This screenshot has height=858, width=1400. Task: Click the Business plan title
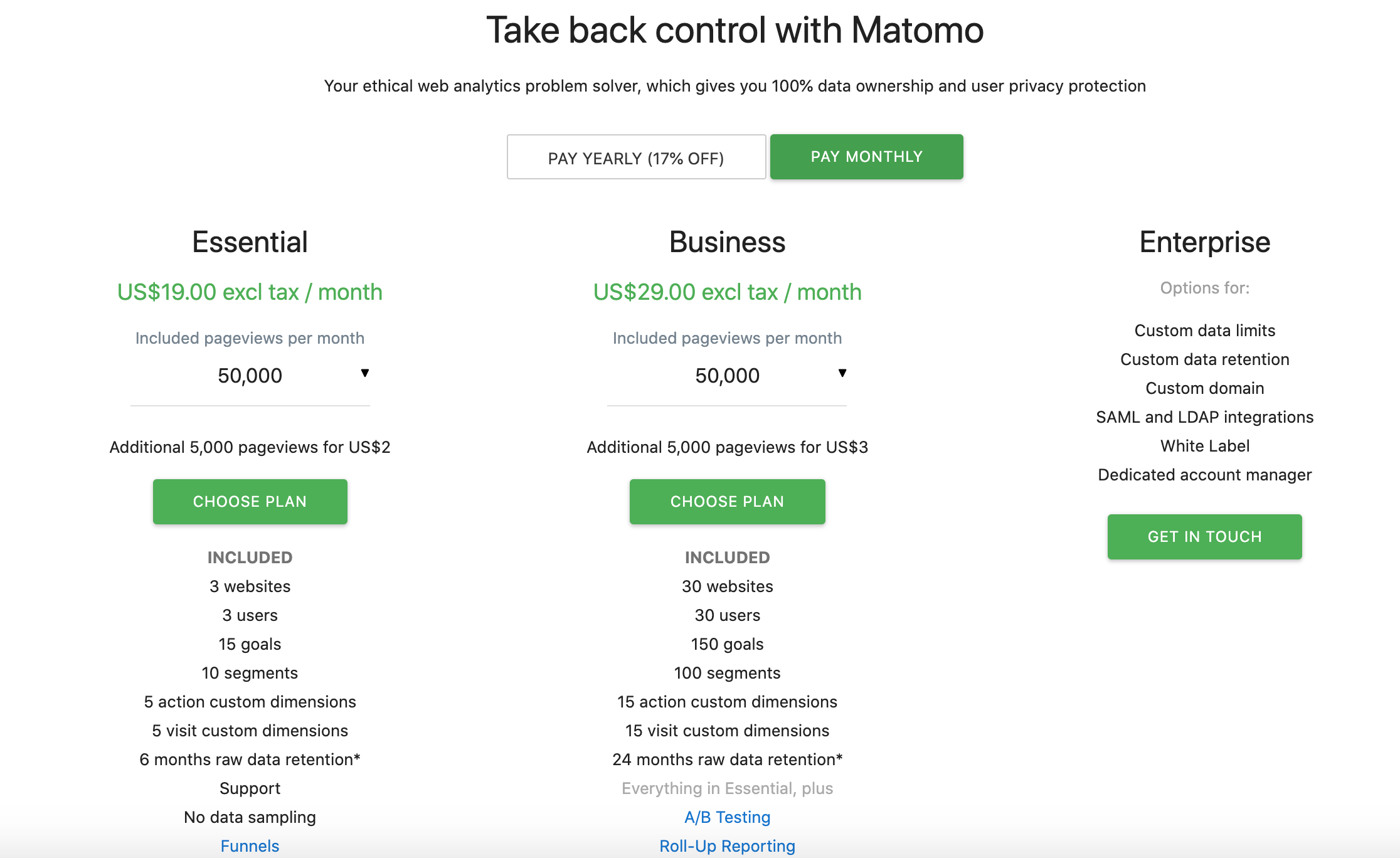coord(727,242)
